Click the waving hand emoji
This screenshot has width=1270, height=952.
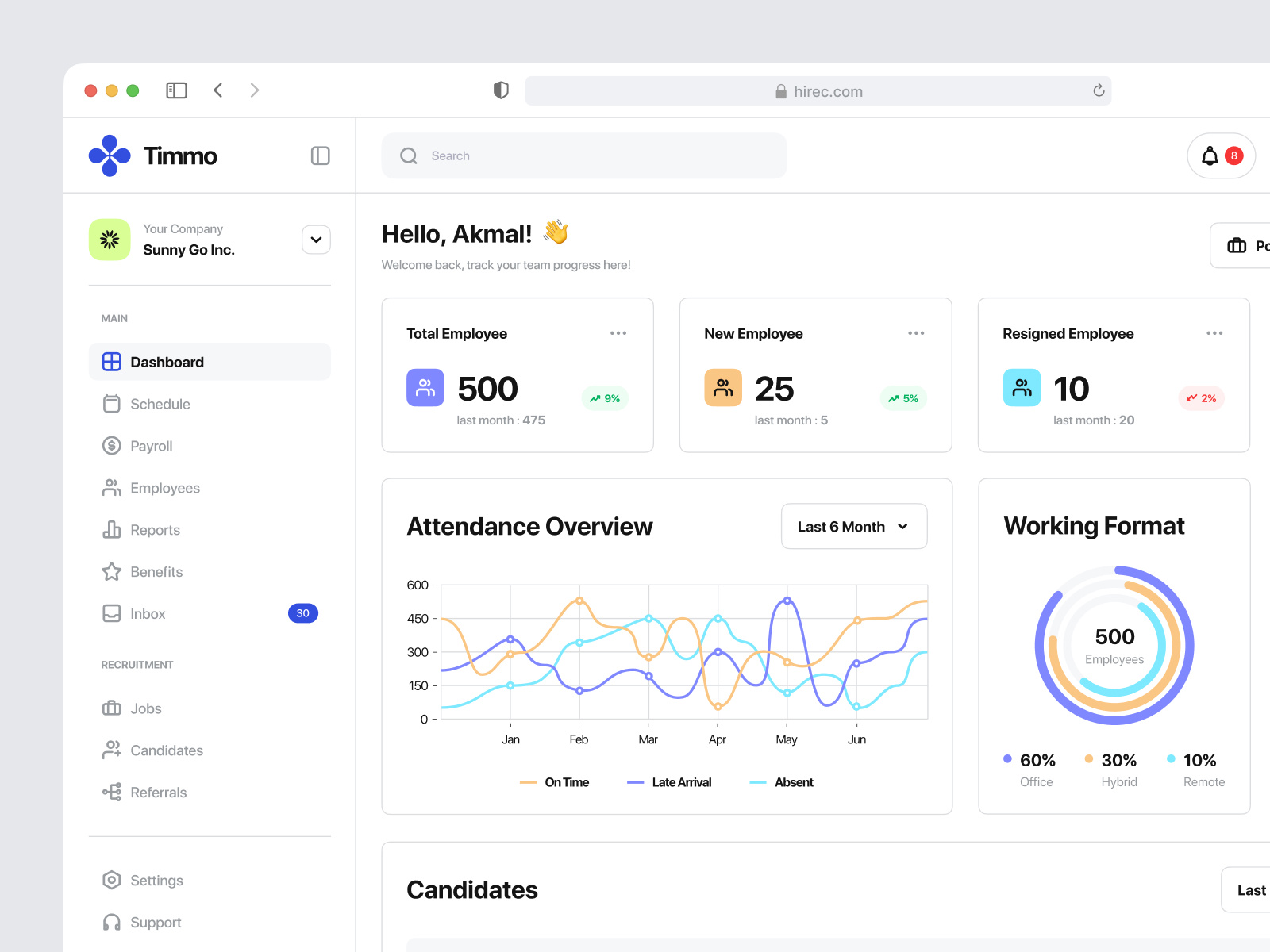pyautogui.click(x=556, y=232)
